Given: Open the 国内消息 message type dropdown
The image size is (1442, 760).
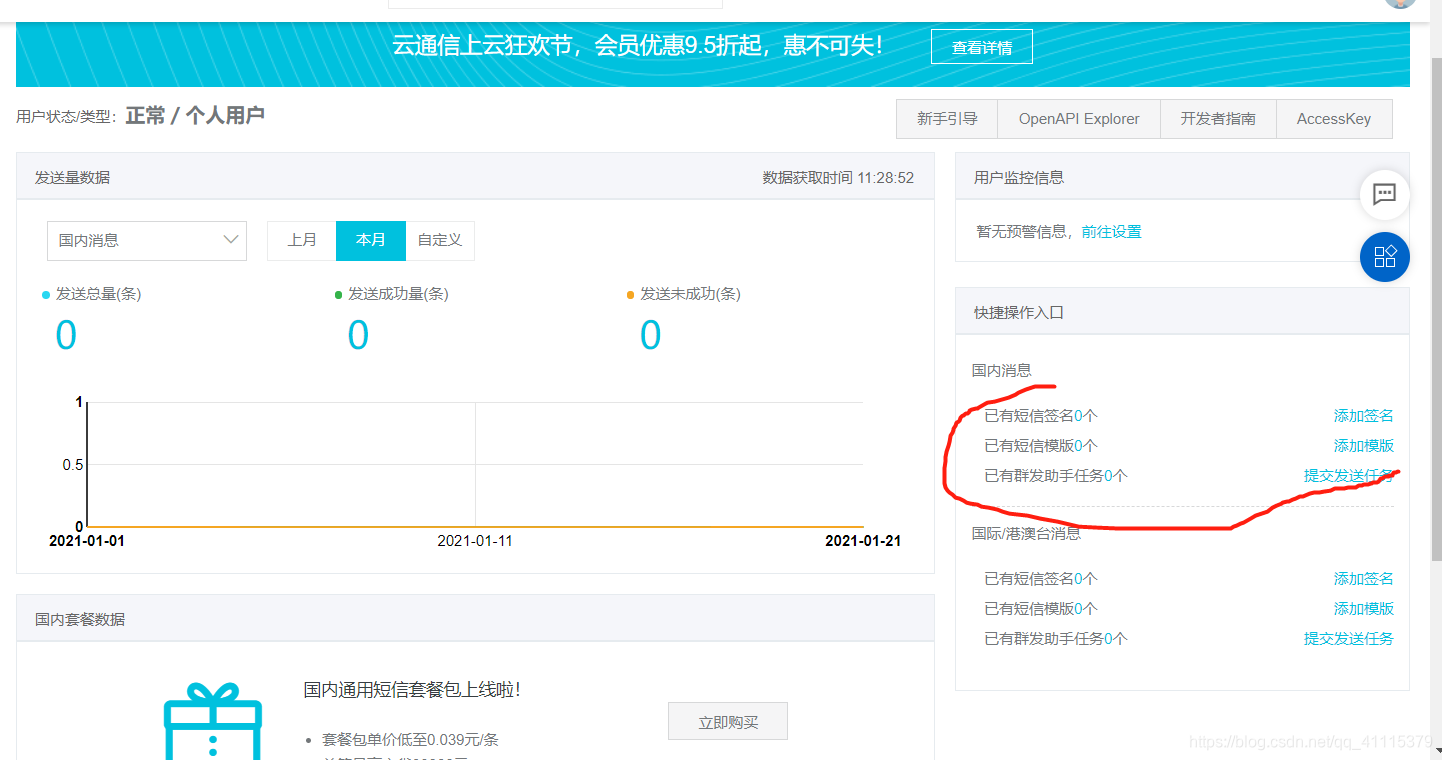Looking at the screenshot, I should 147,241.
